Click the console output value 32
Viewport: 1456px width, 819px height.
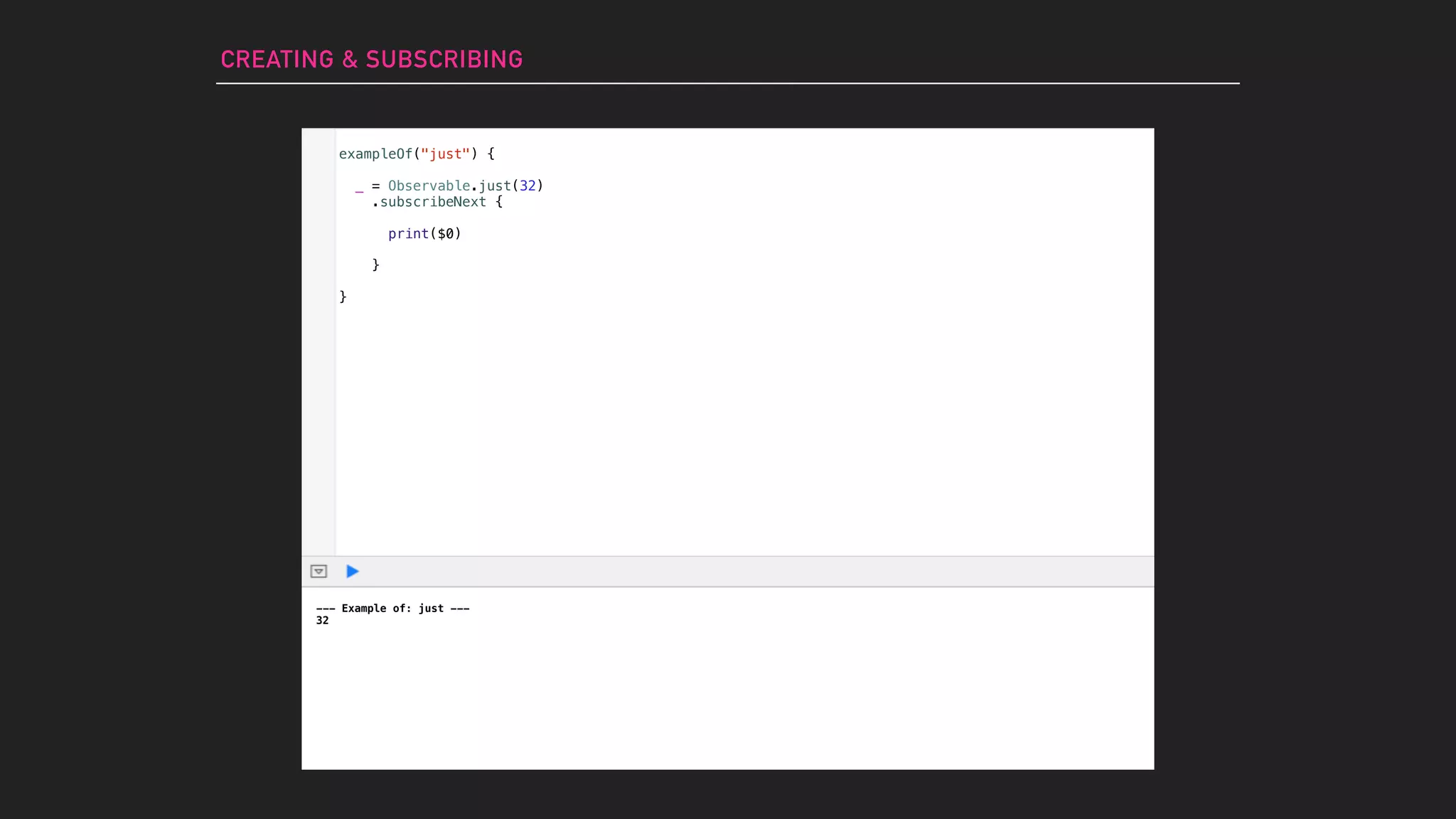point(322,621)
